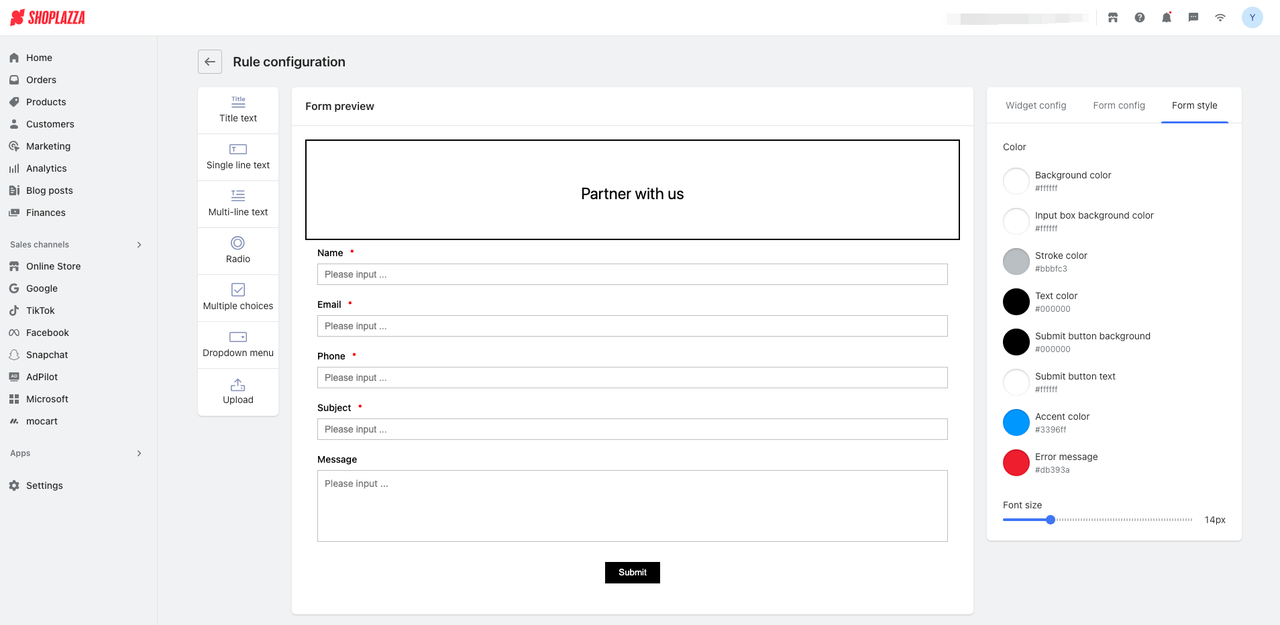Insert a Multi-line text widget
This screenshot has height=625, width=1280.
pos(238,204)
